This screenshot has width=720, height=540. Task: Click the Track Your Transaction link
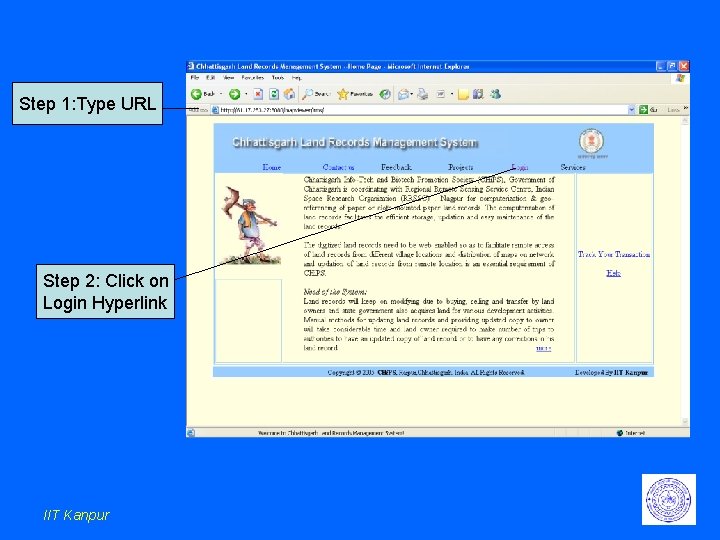614,254
